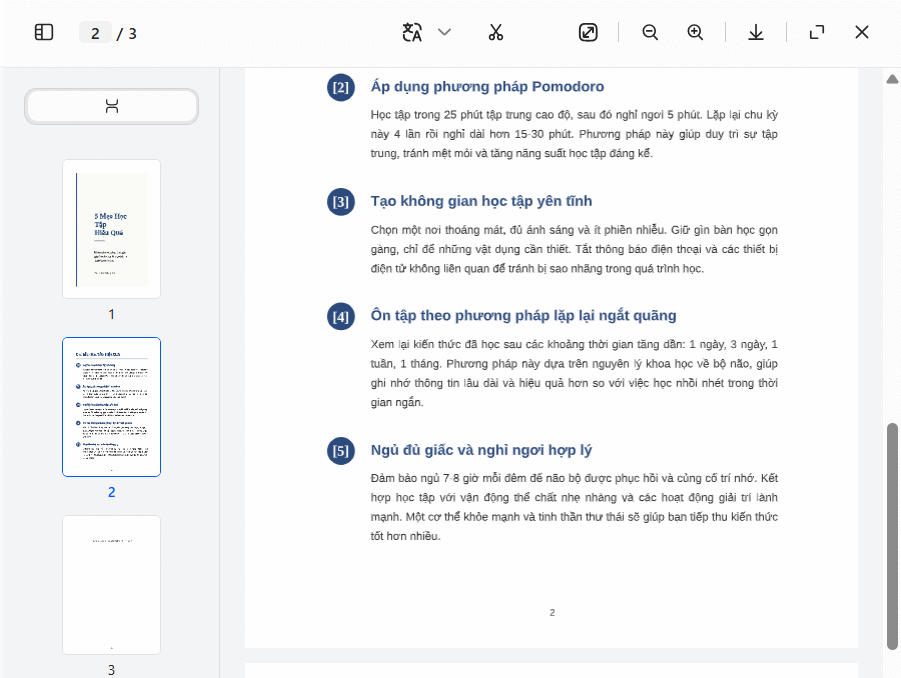Open the PDF in an external viewer

point(588,32)
